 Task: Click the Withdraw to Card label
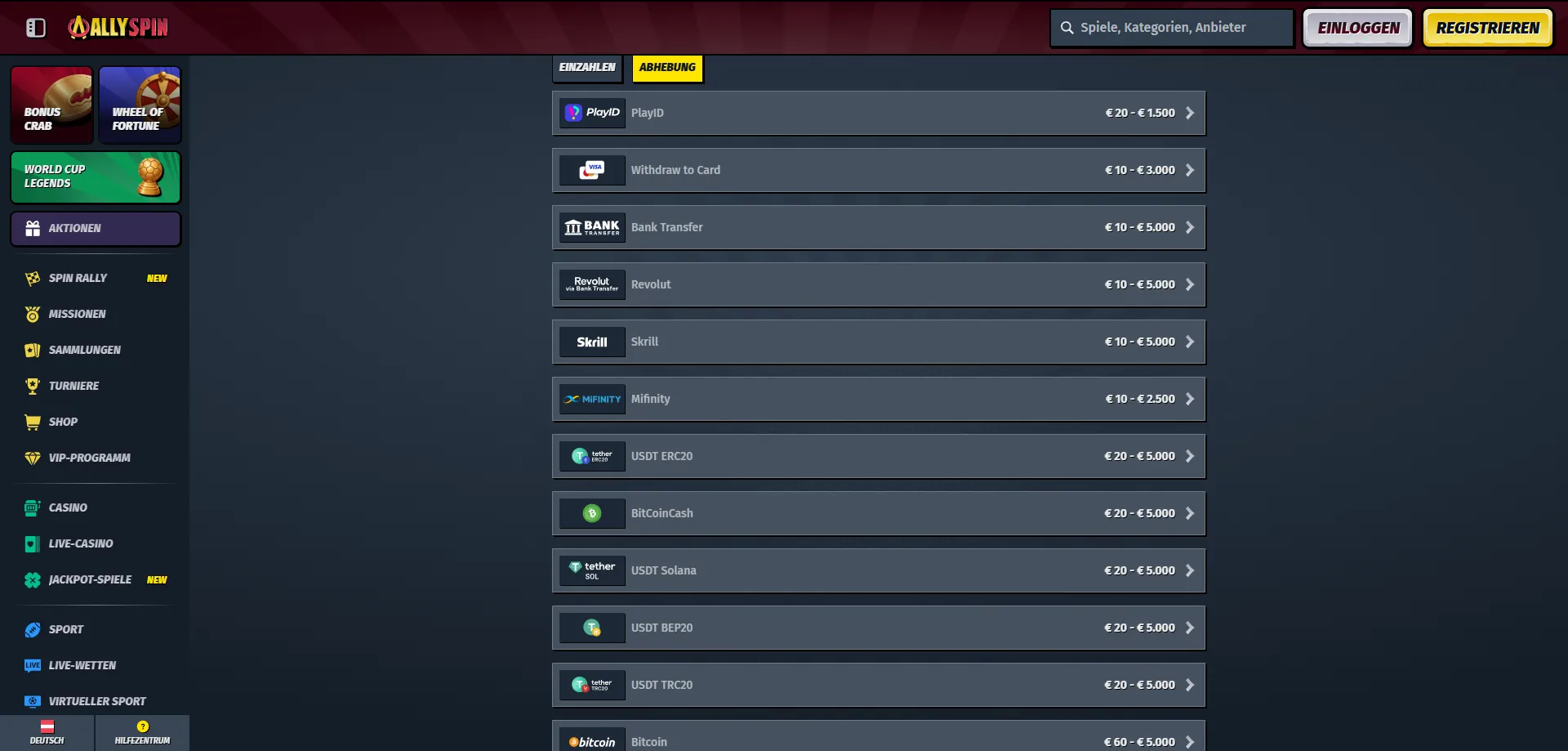click(675, 170)
